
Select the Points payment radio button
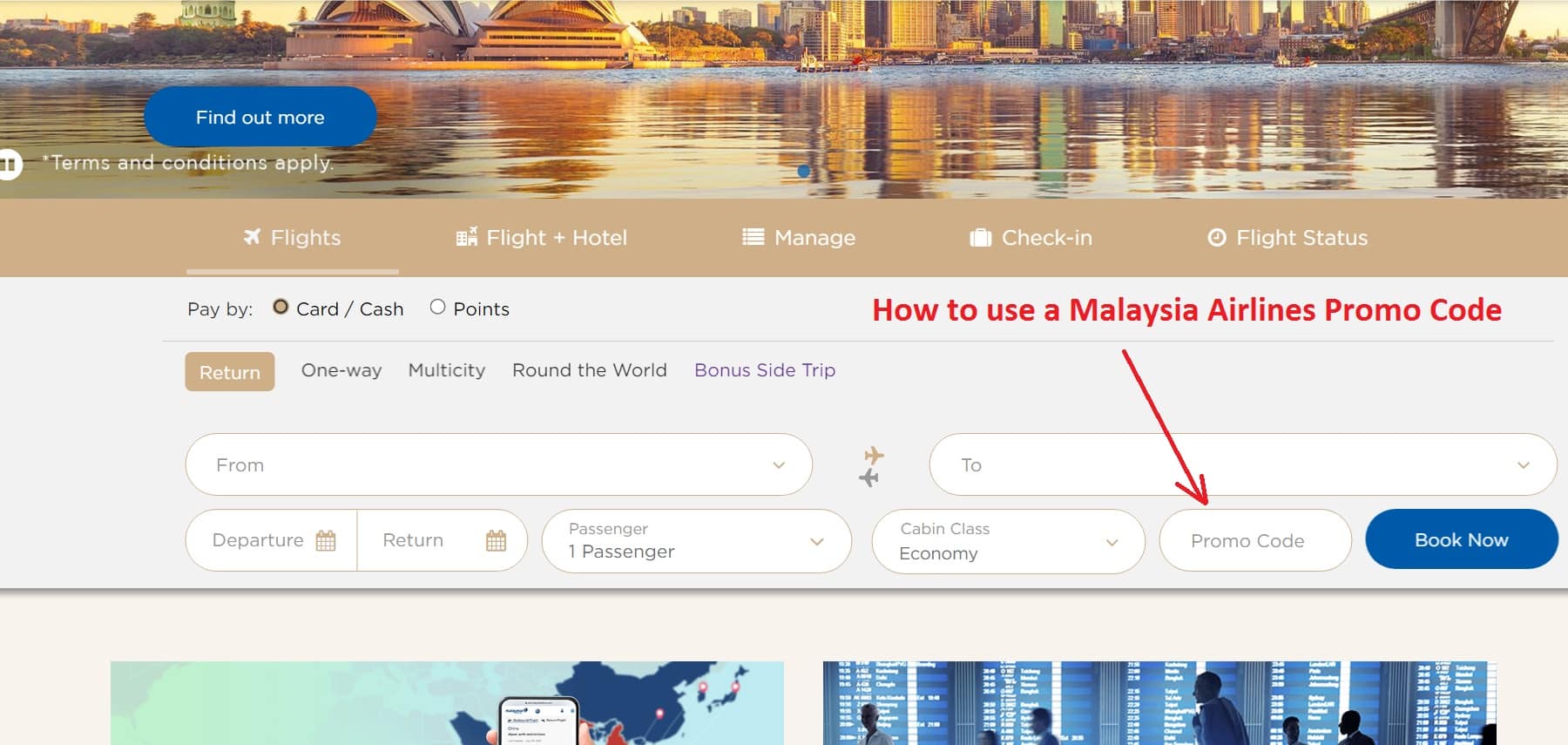coord(437,307)
